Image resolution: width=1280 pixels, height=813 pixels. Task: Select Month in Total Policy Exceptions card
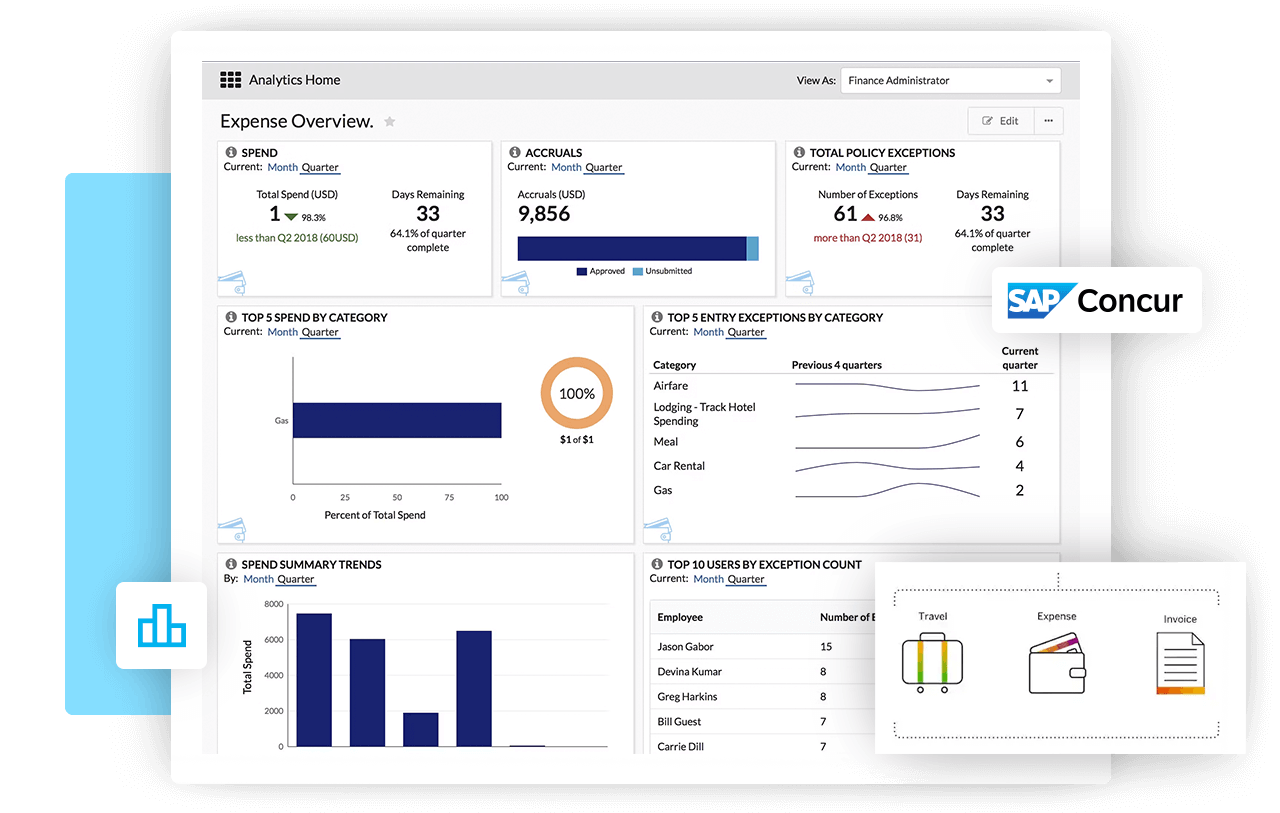850,168
